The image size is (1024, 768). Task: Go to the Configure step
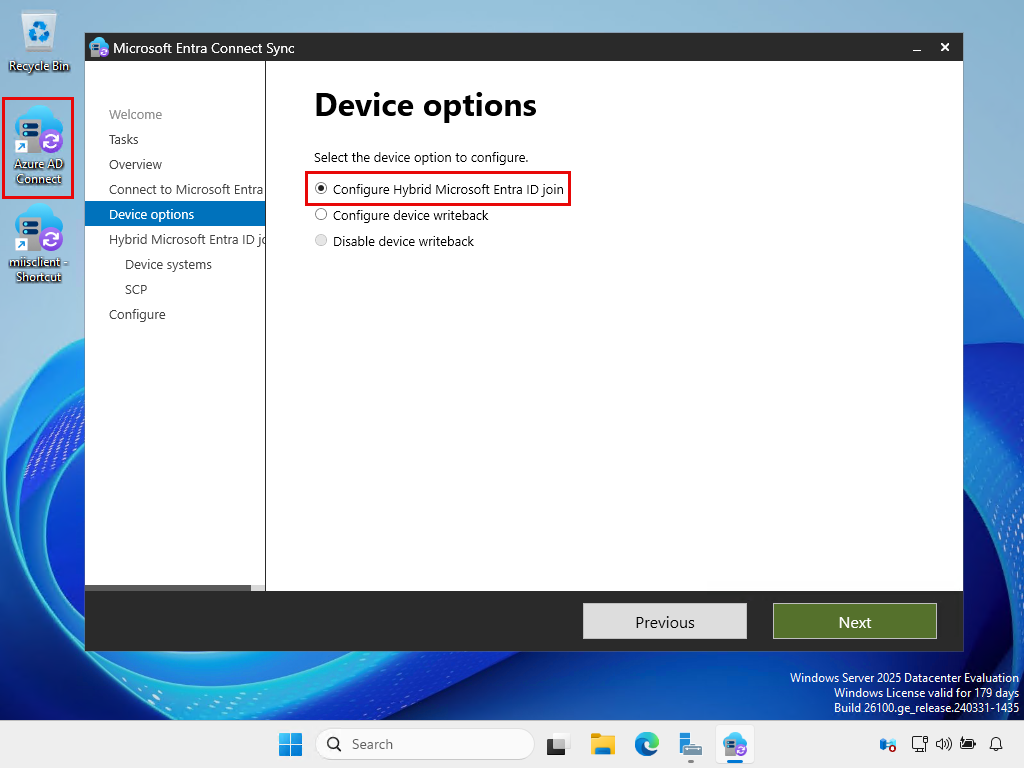137,315
